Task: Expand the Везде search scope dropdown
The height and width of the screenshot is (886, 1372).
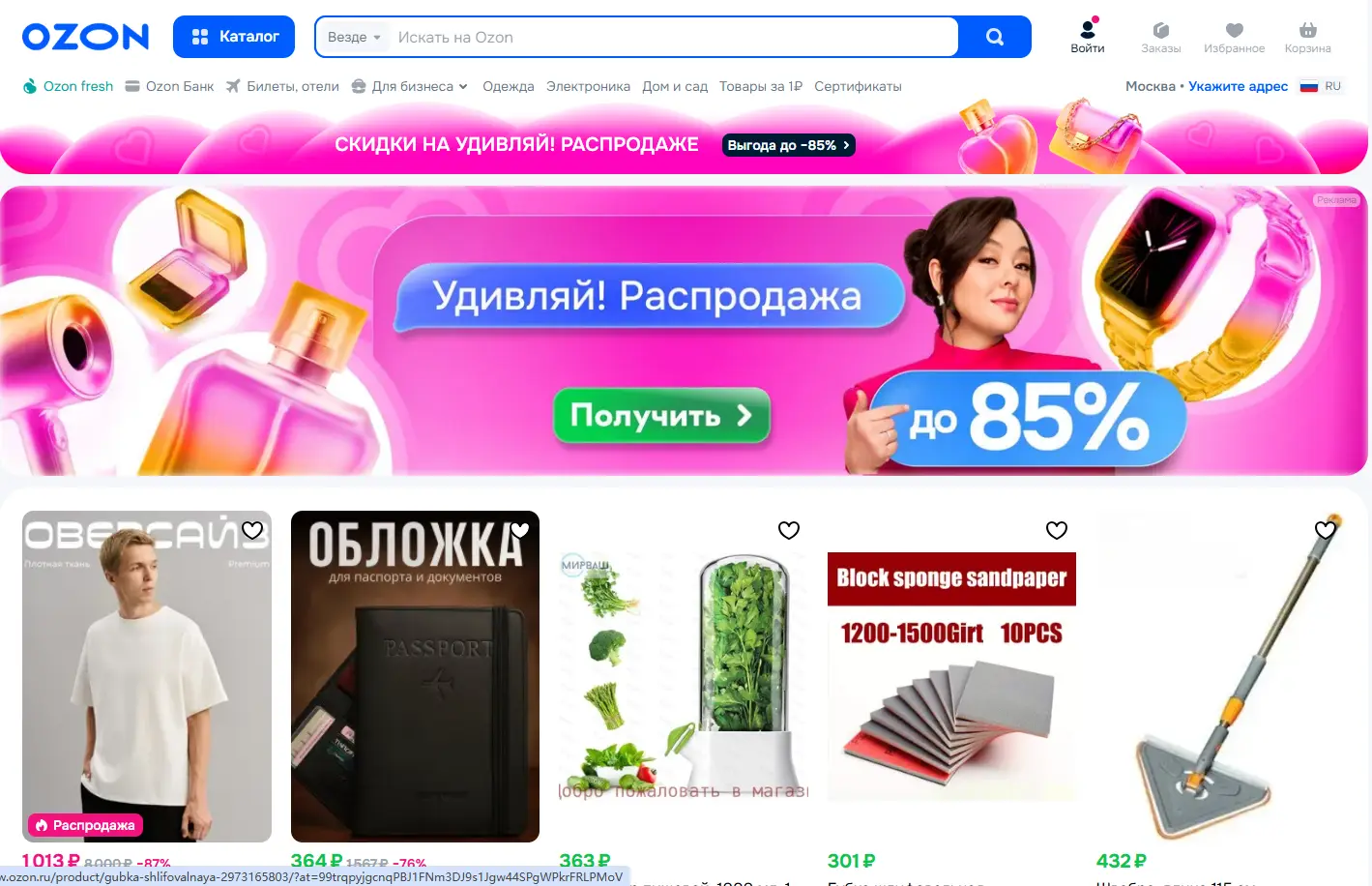Action: click(354, 37)
